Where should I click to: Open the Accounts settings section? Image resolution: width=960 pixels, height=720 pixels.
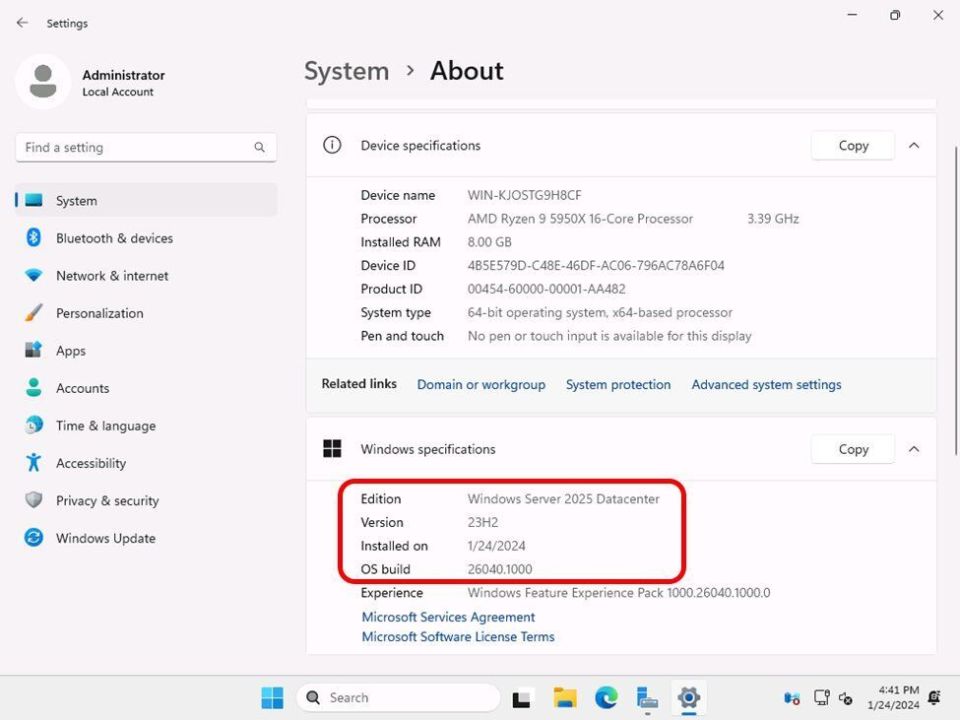tap(82, 388)
